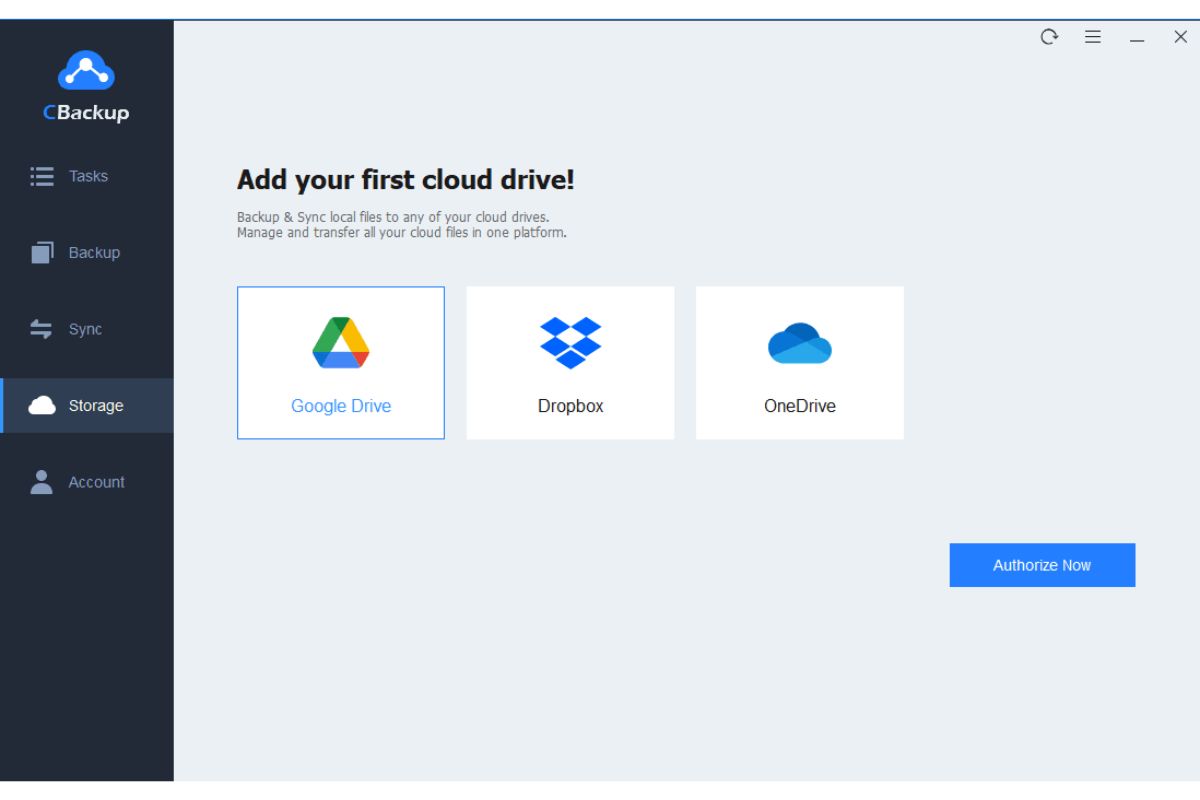Viewport: 1200px width, 800px height.
Task: Go to Sync in the sidebar
Action: coord(87,329)
